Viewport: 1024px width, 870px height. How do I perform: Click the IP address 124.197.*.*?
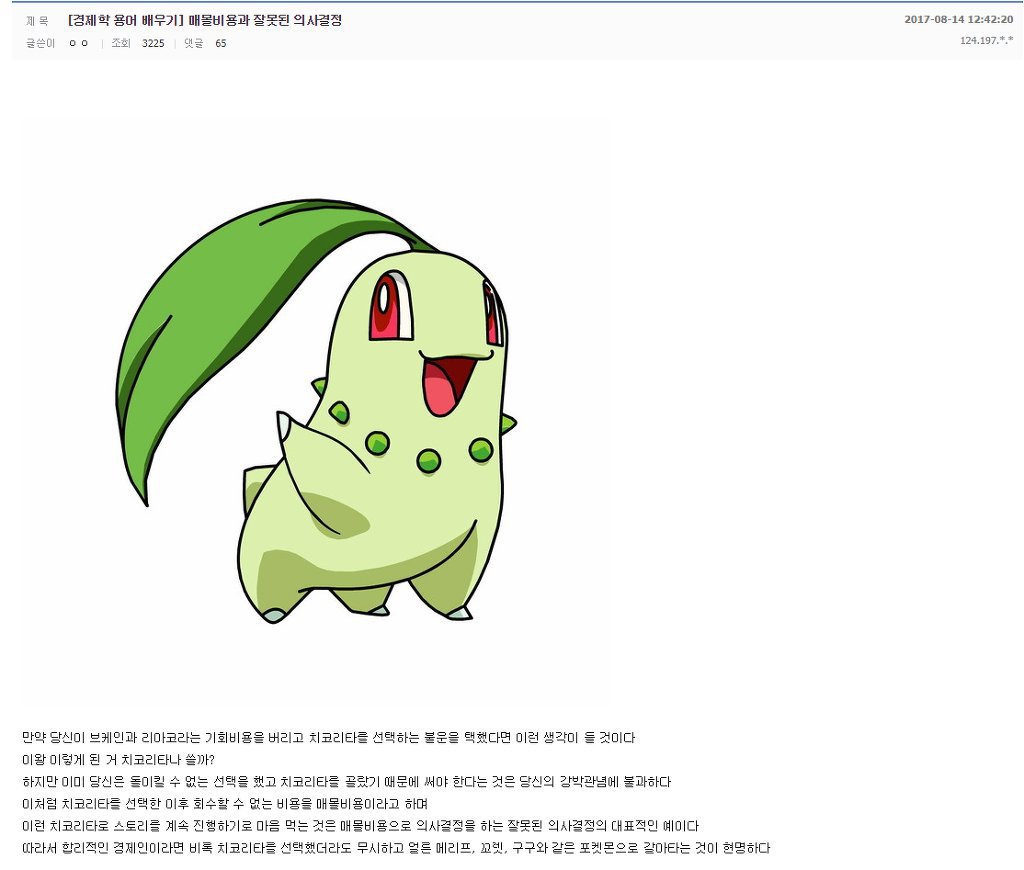point(986,40)
